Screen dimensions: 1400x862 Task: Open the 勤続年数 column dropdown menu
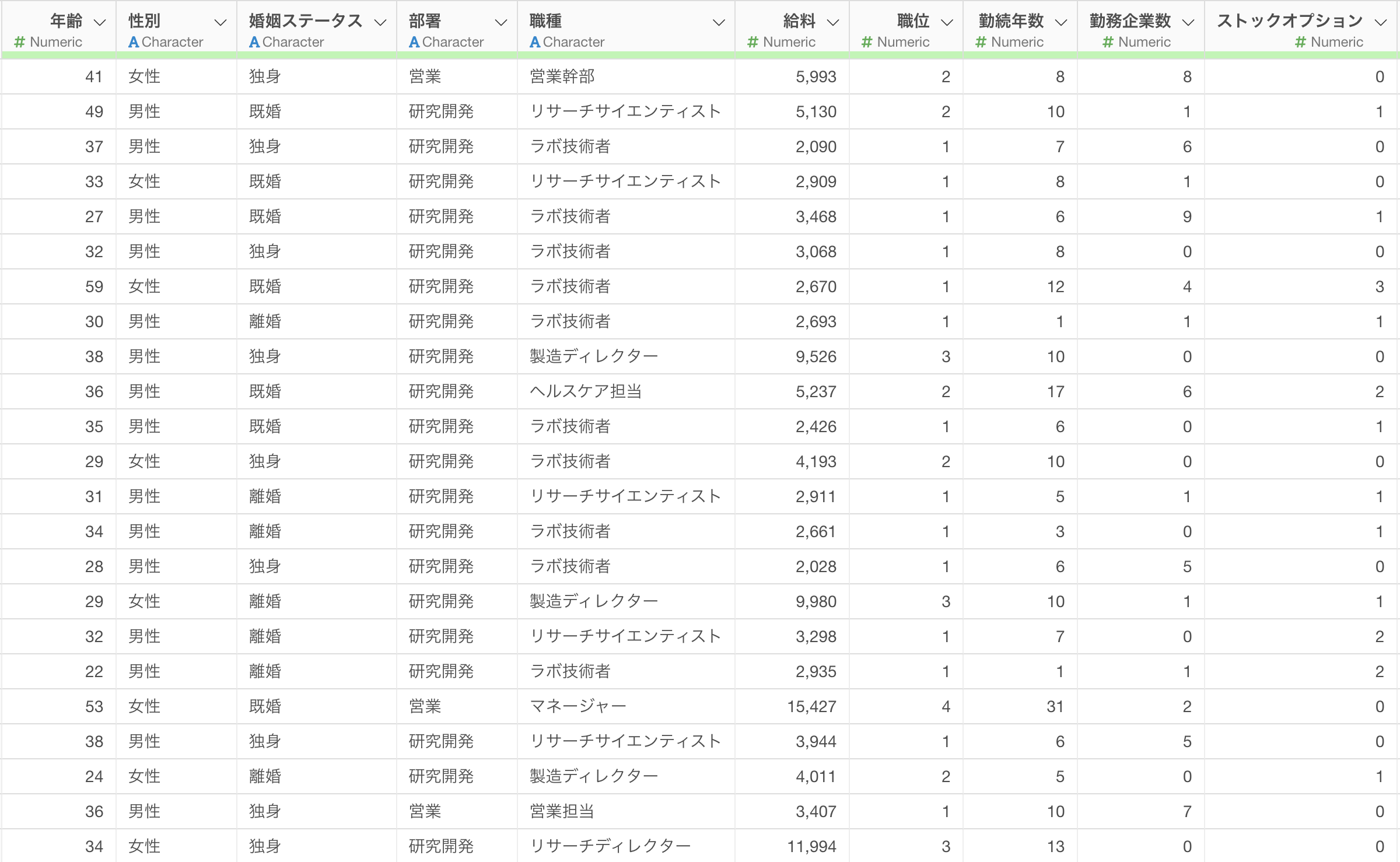1061,22
